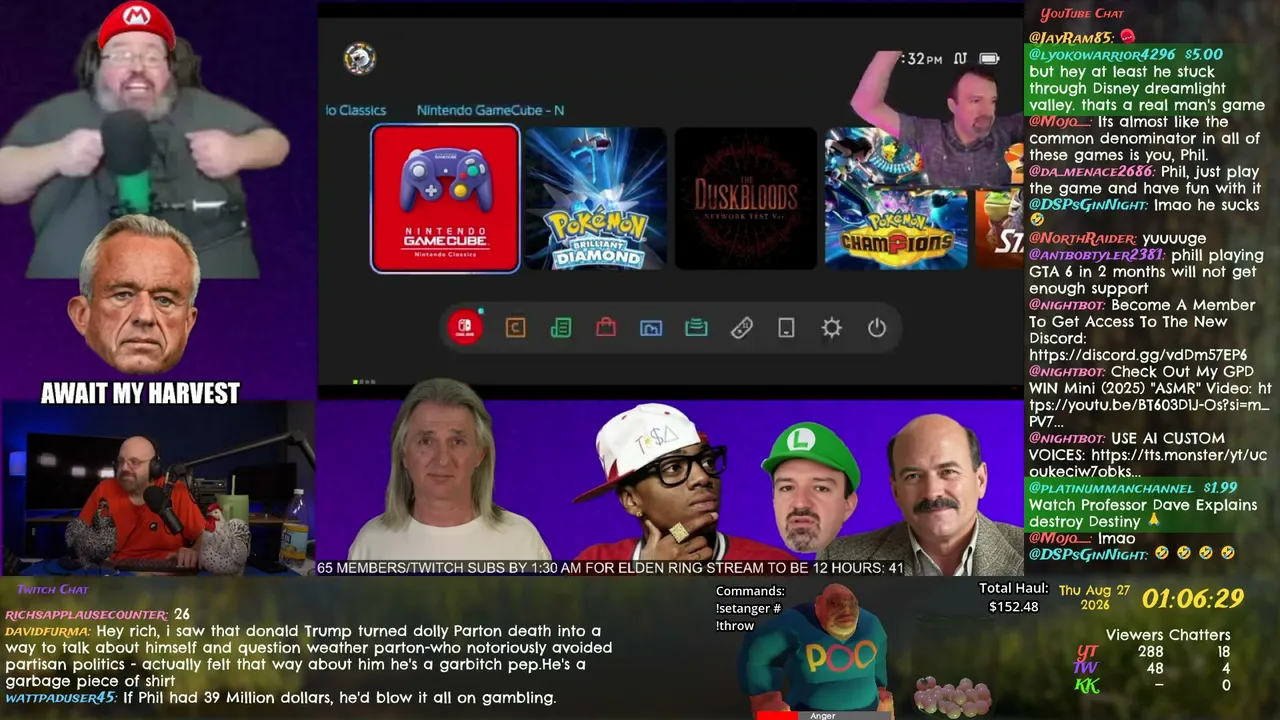Click @LyokoWarrior4296's $5.00 super chat header

[x=1126, y=54]
